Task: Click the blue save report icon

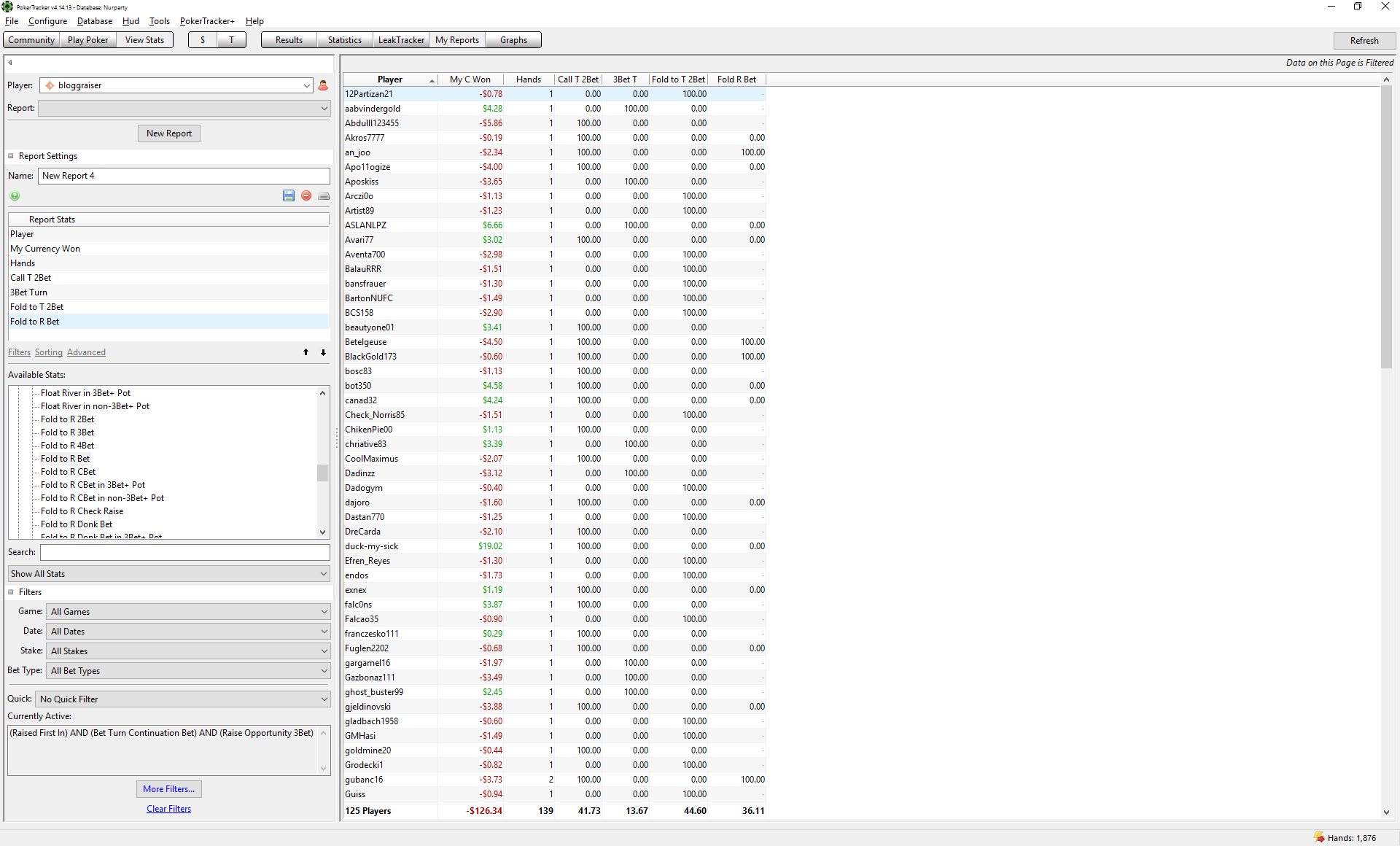Action: point(289,195)
